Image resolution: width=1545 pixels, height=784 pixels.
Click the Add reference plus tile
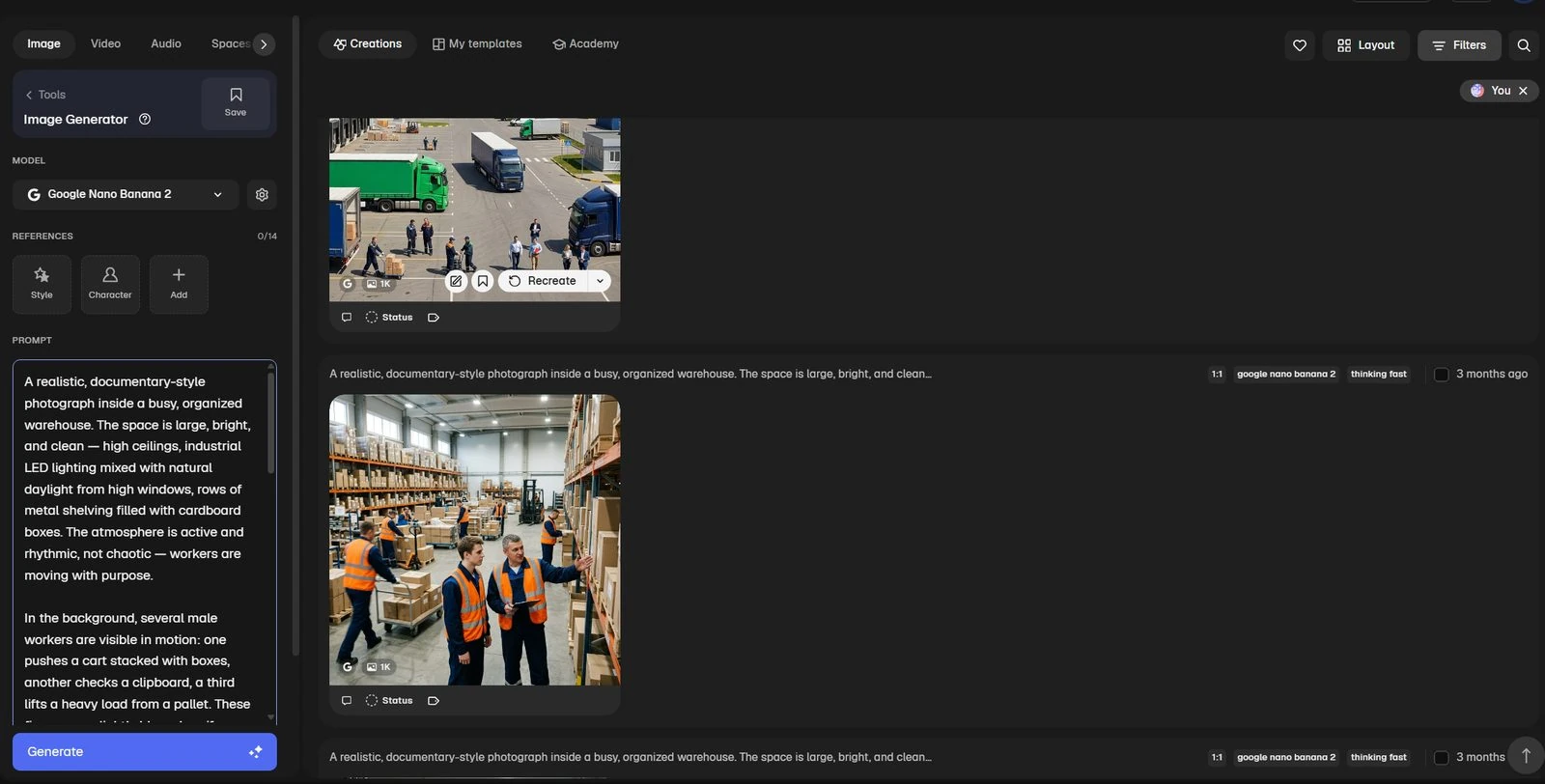pos(179,284)
